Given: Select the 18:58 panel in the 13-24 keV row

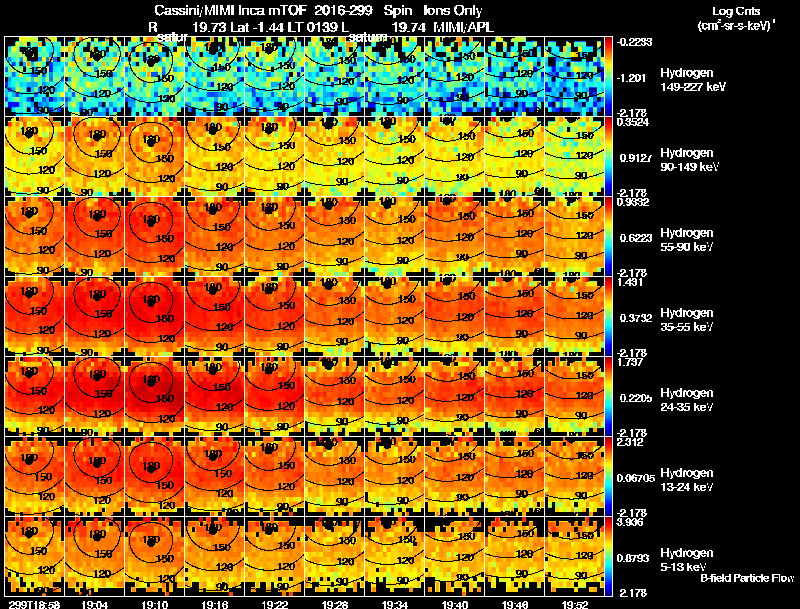Looking at the screenshot, I should pos(34,477).
